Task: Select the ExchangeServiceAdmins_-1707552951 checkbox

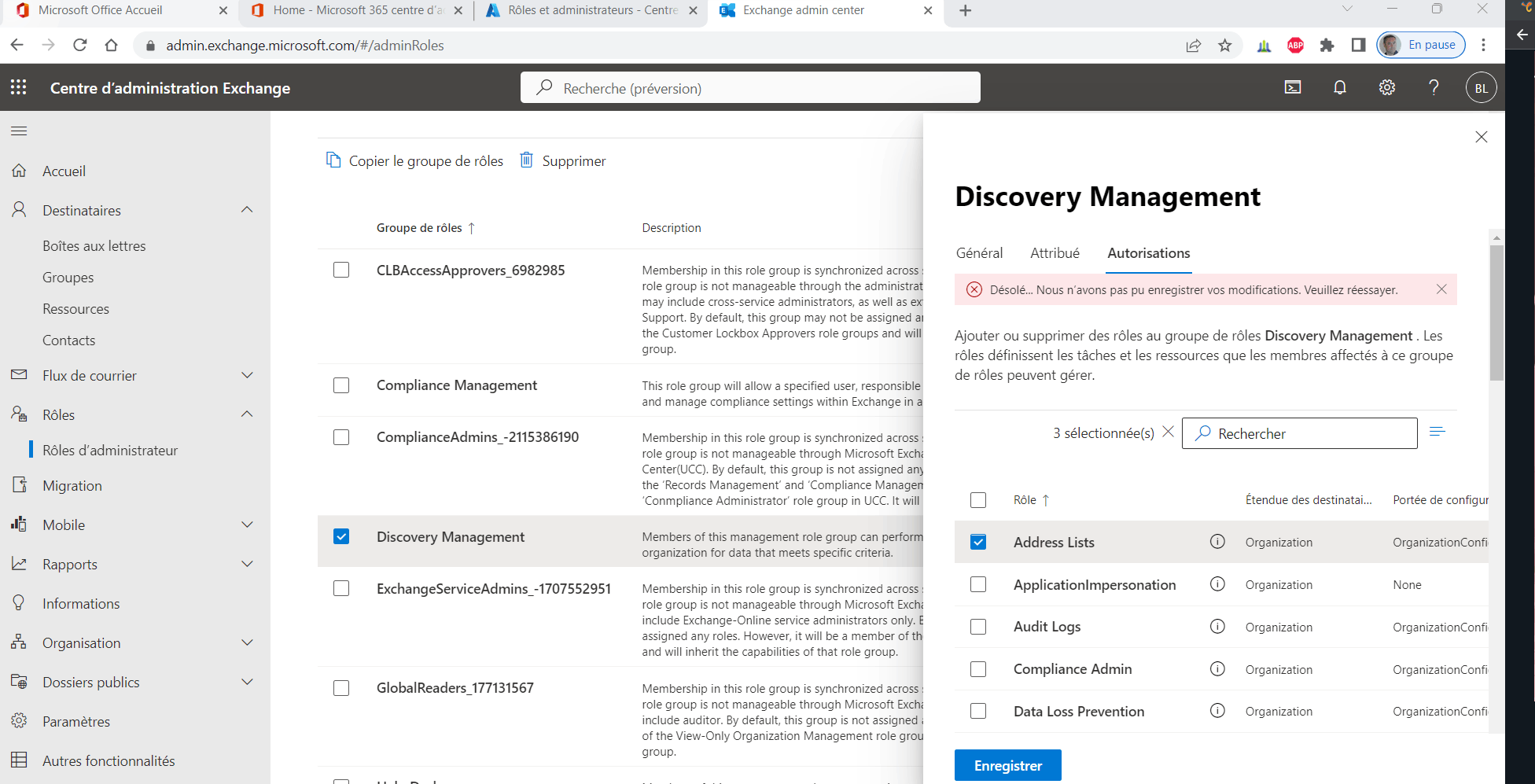Action: [x=341, y=588]
